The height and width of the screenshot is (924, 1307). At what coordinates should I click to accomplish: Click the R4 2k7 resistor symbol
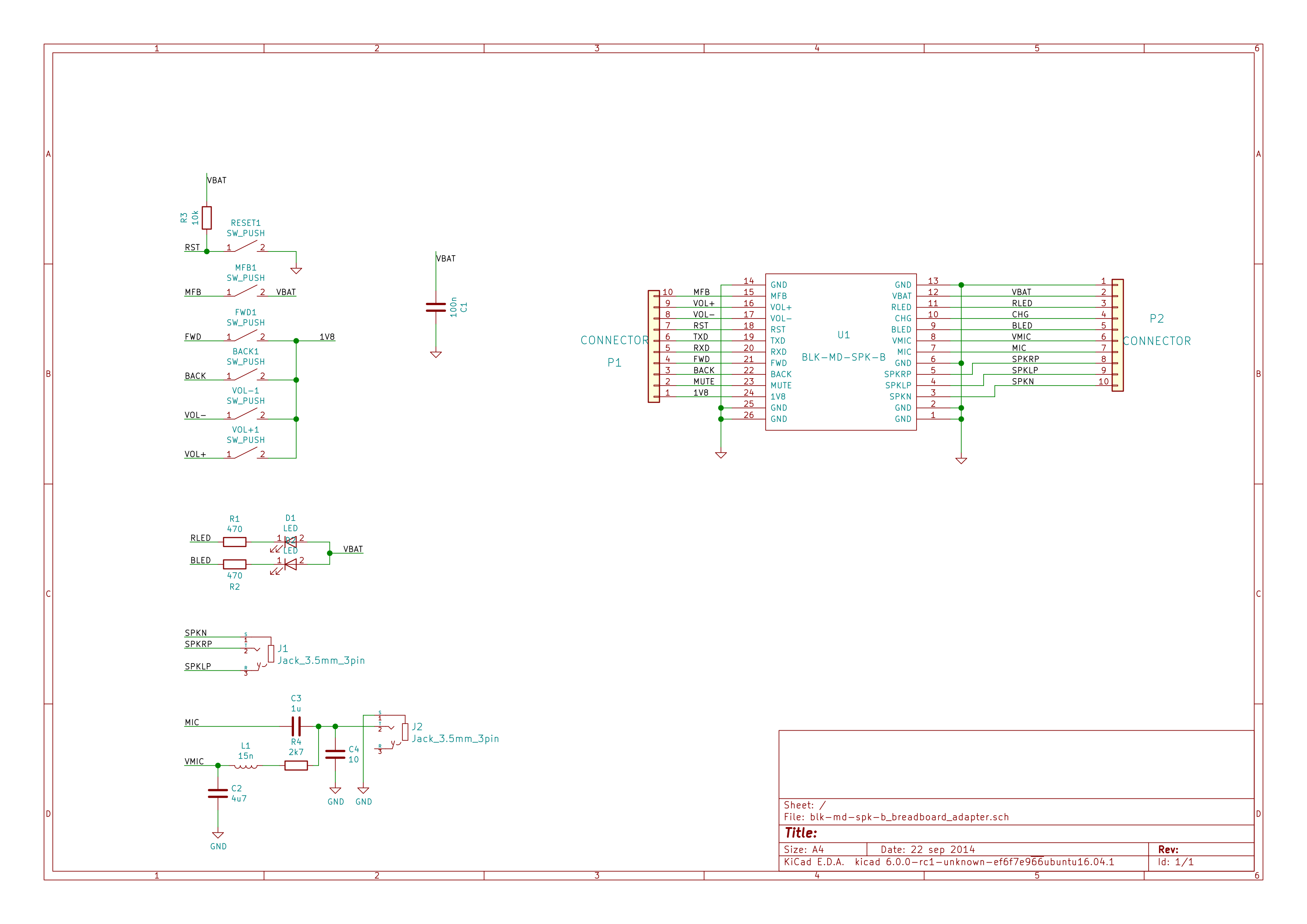pyautogui.click(x=295, y=766)
